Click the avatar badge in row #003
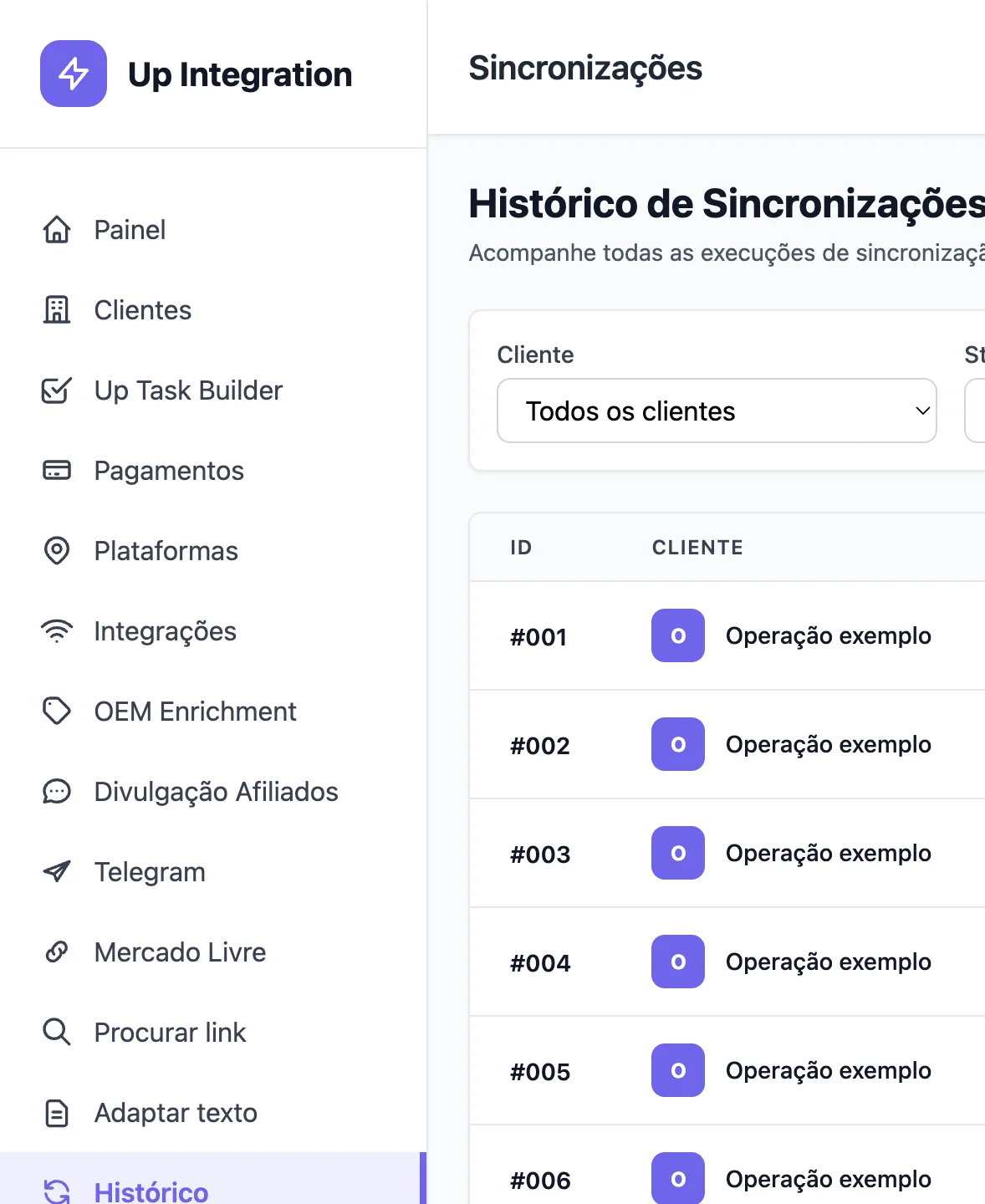Image resolution: width=985 pixels, height=1204 pixels. point(678,853)
